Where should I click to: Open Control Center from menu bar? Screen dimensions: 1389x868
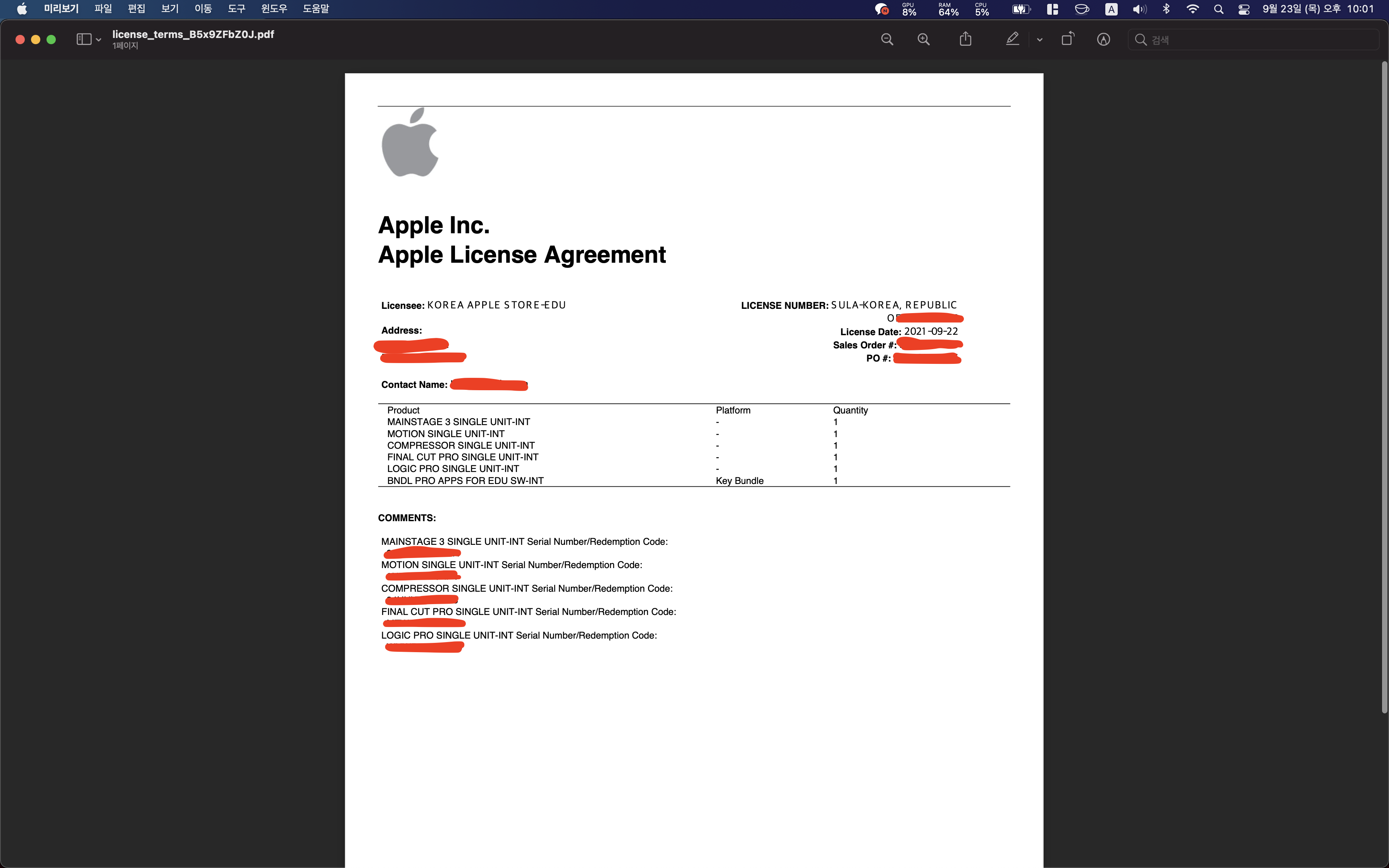tap(1244, 9)
